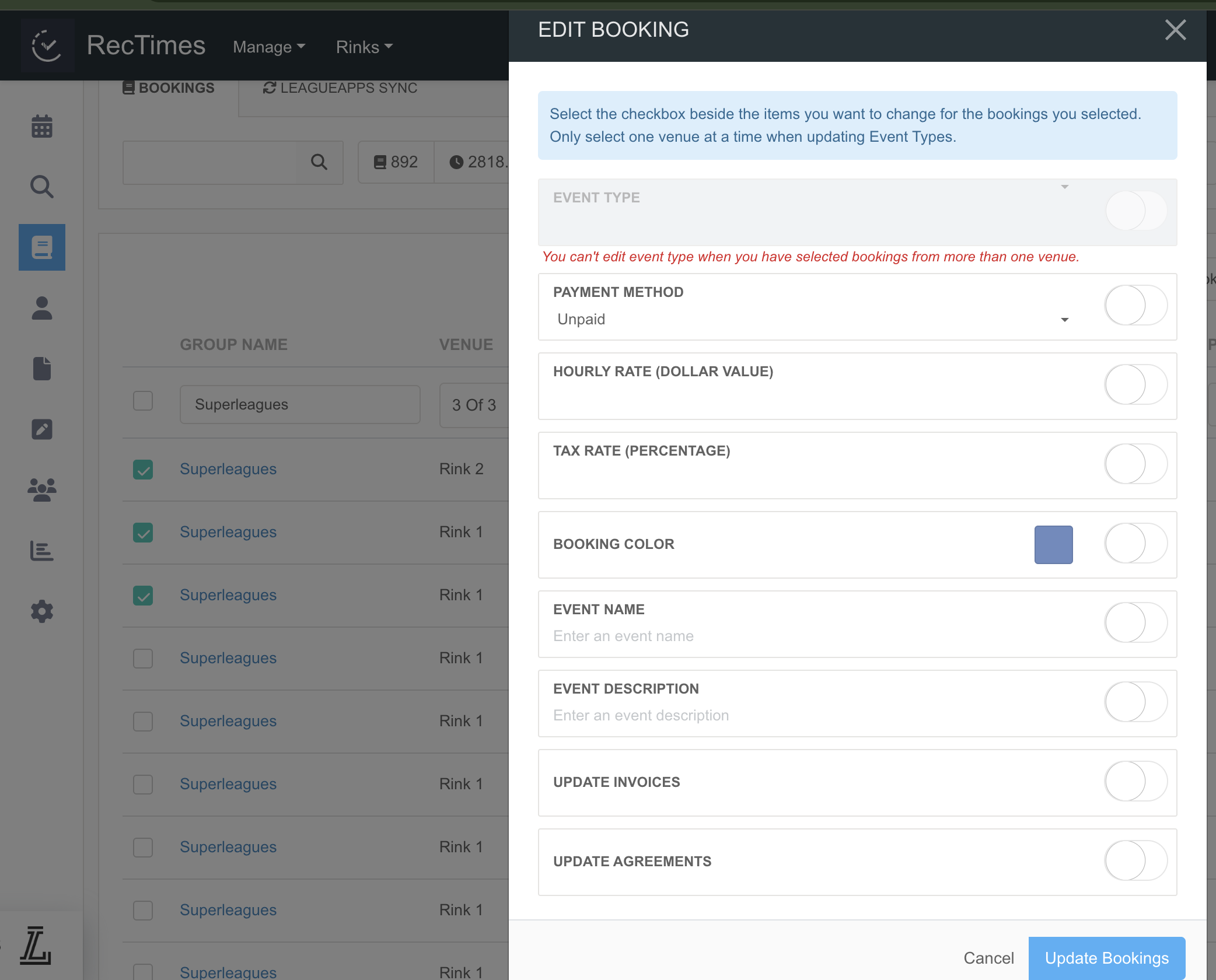Open the Manage dropdown menu

[269, 47]
